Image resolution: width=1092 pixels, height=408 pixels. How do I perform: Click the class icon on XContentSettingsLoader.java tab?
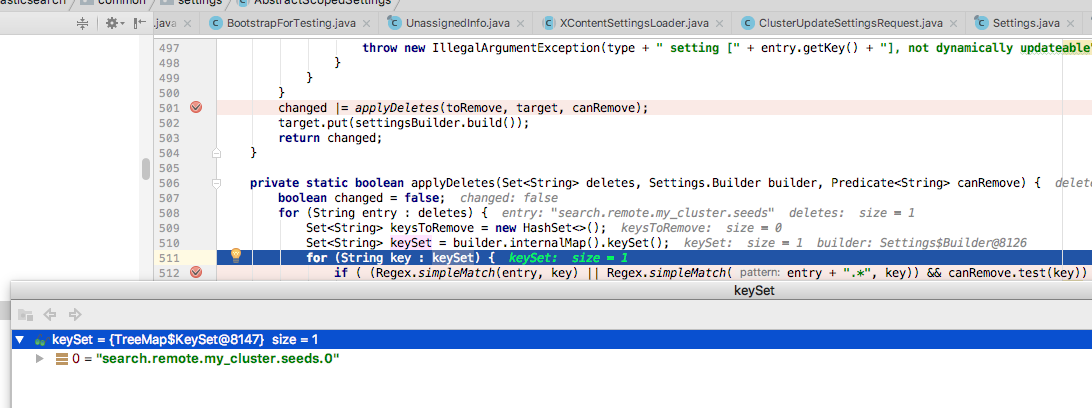click(550, 24)
